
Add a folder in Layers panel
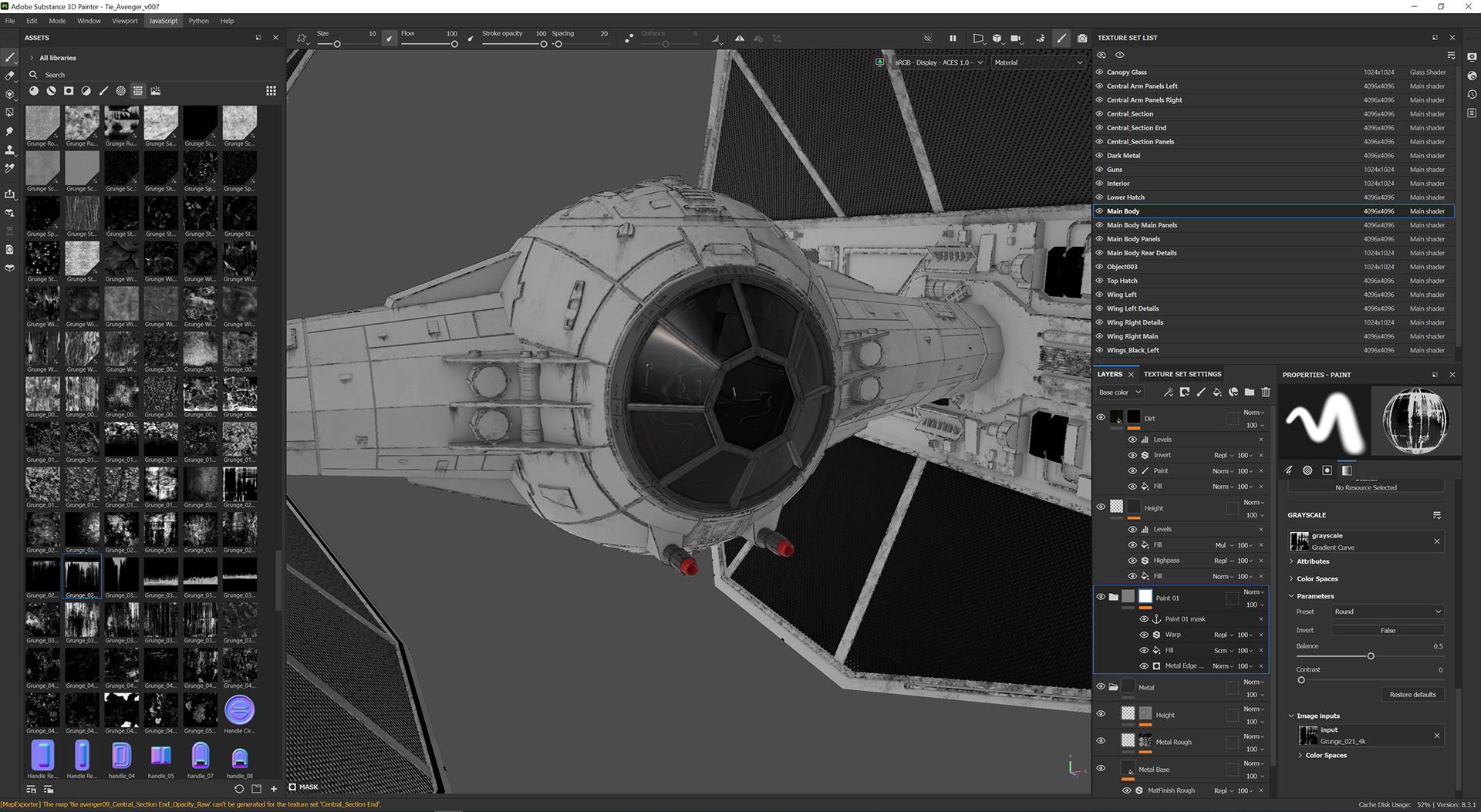[x=1250, y=393]
